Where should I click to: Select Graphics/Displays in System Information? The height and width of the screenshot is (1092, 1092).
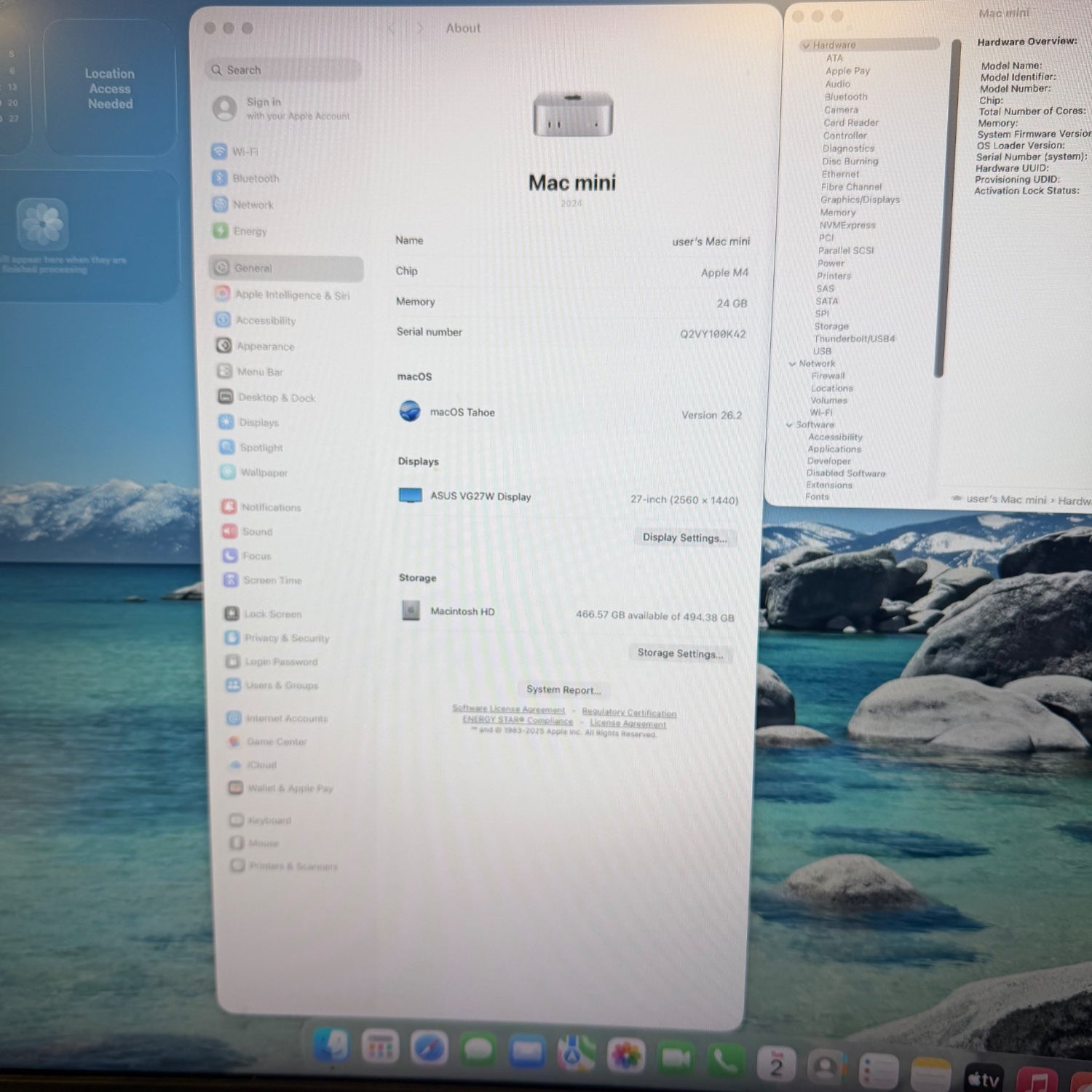860,199
